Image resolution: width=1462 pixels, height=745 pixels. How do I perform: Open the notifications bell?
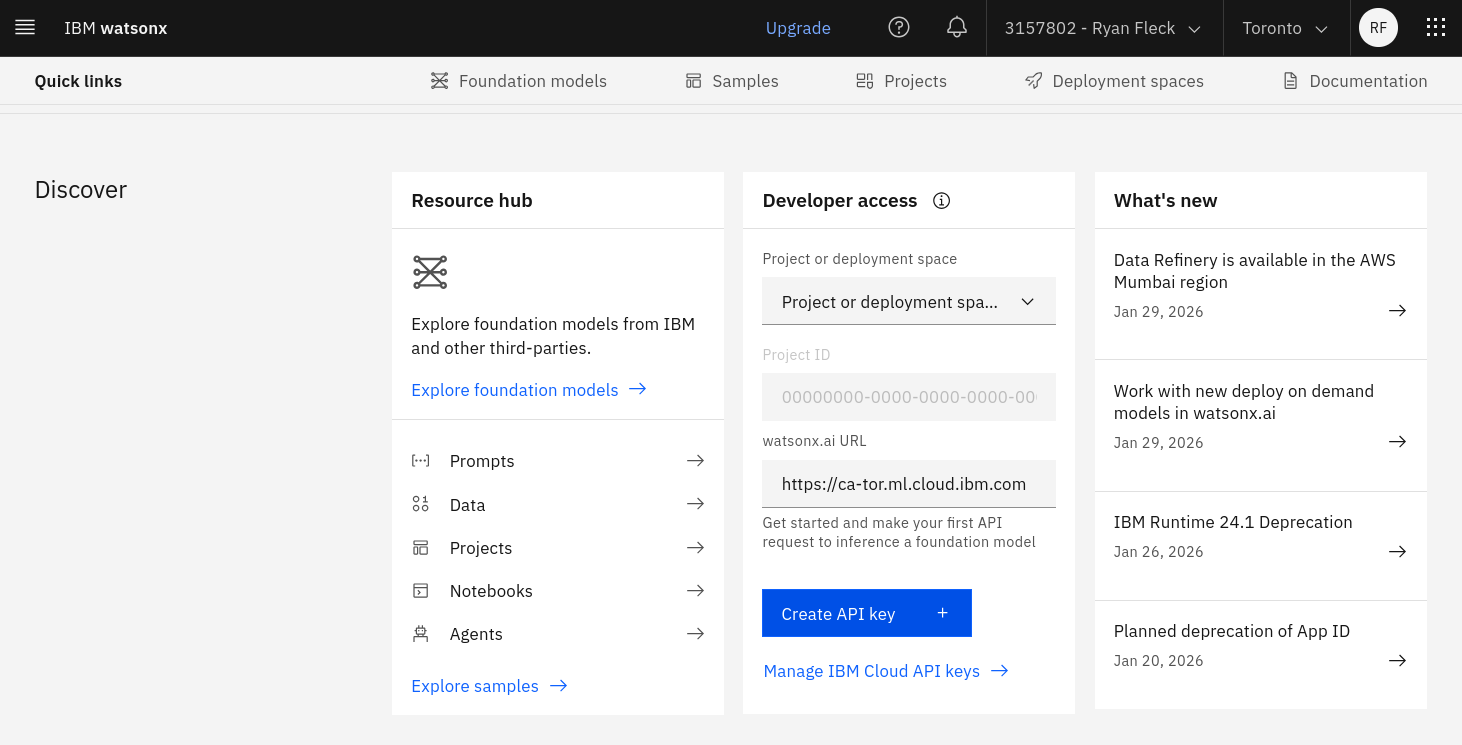(x=957, y=28)
